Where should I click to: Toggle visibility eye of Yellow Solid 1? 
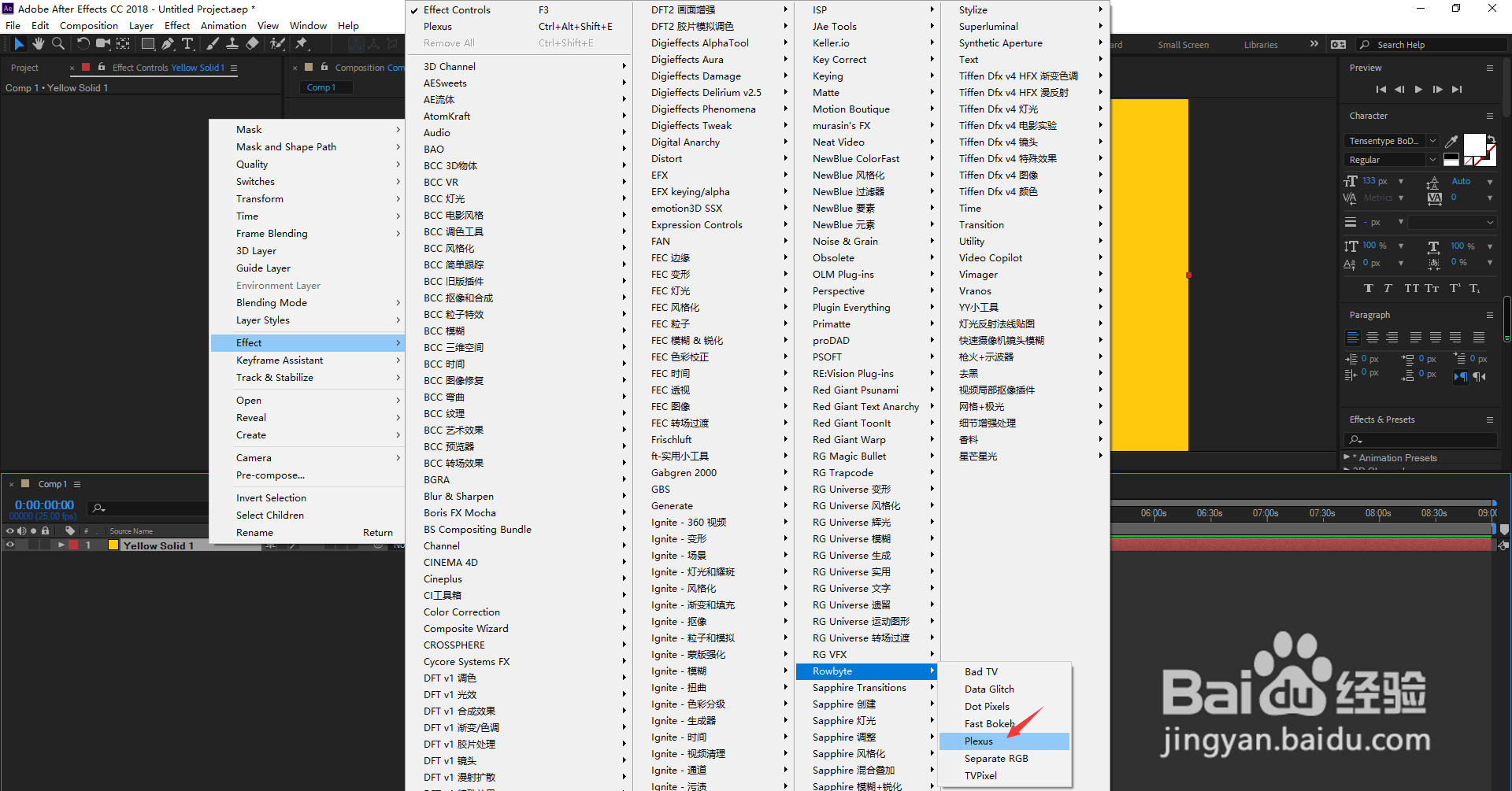[10, 545]
